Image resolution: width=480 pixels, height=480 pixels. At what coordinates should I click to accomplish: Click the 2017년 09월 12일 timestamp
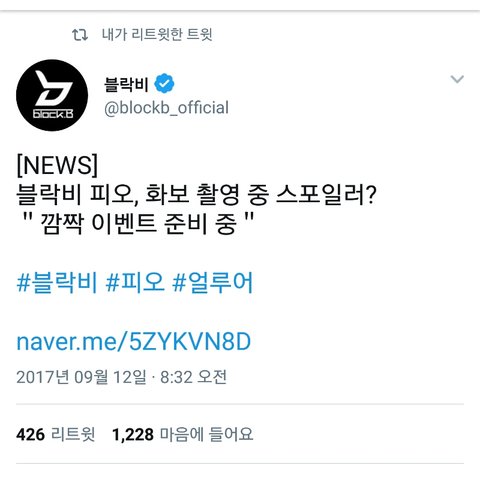(x=81, y=377)
